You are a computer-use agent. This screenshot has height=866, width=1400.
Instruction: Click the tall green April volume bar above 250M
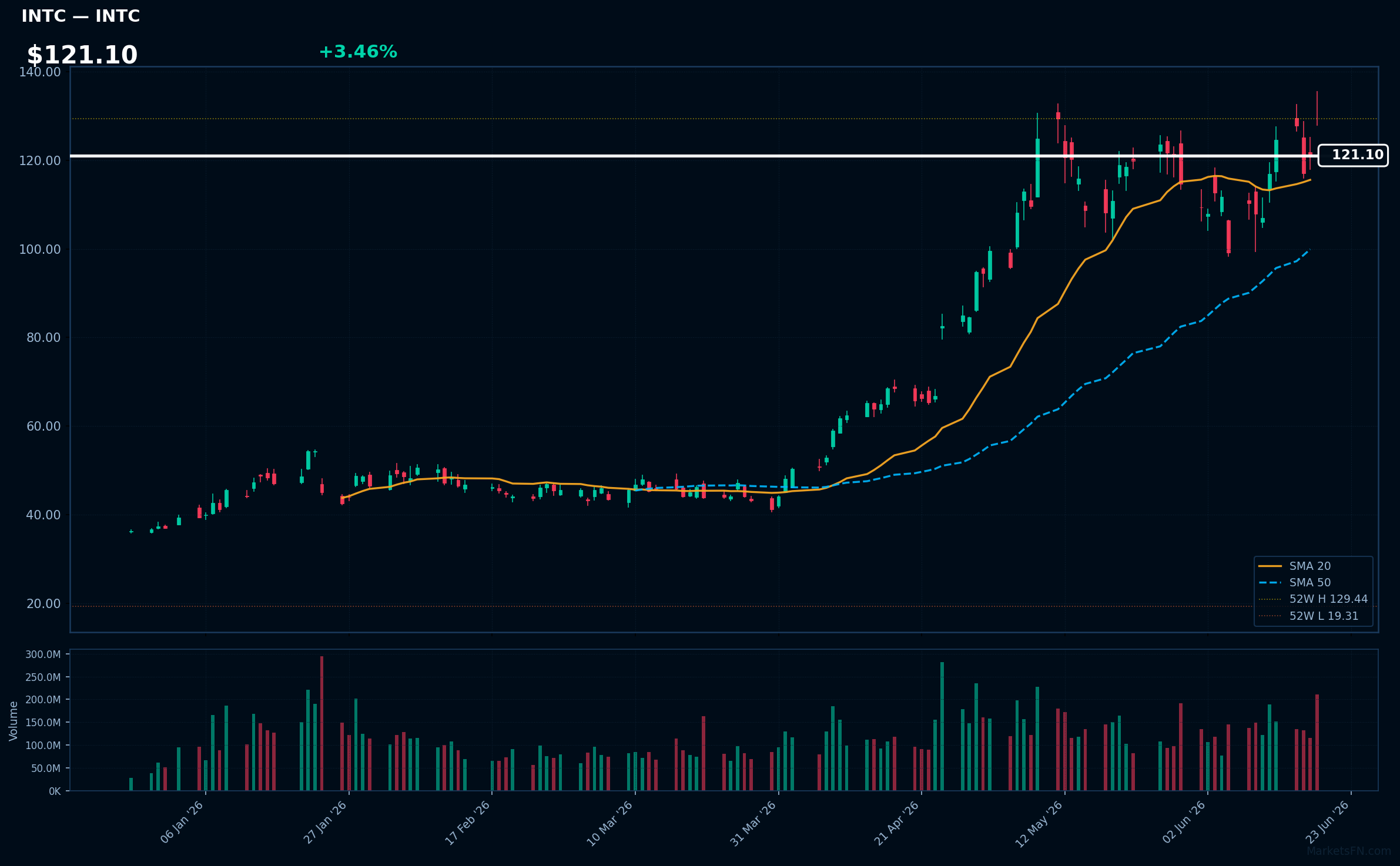click(942, 726)
